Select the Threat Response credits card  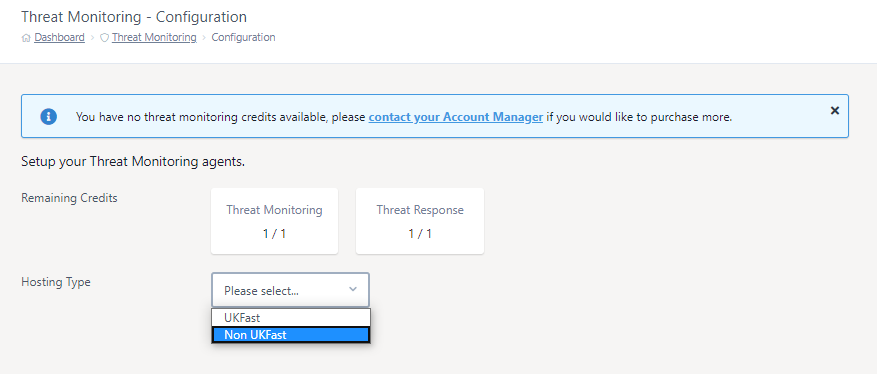coord(420,221)
